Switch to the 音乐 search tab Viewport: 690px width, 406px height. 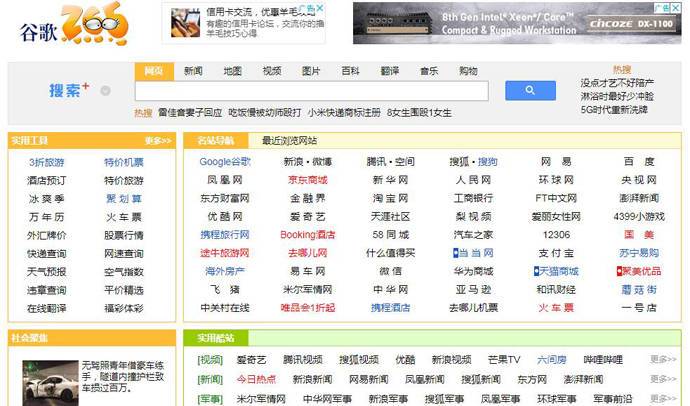click(429, 71)
